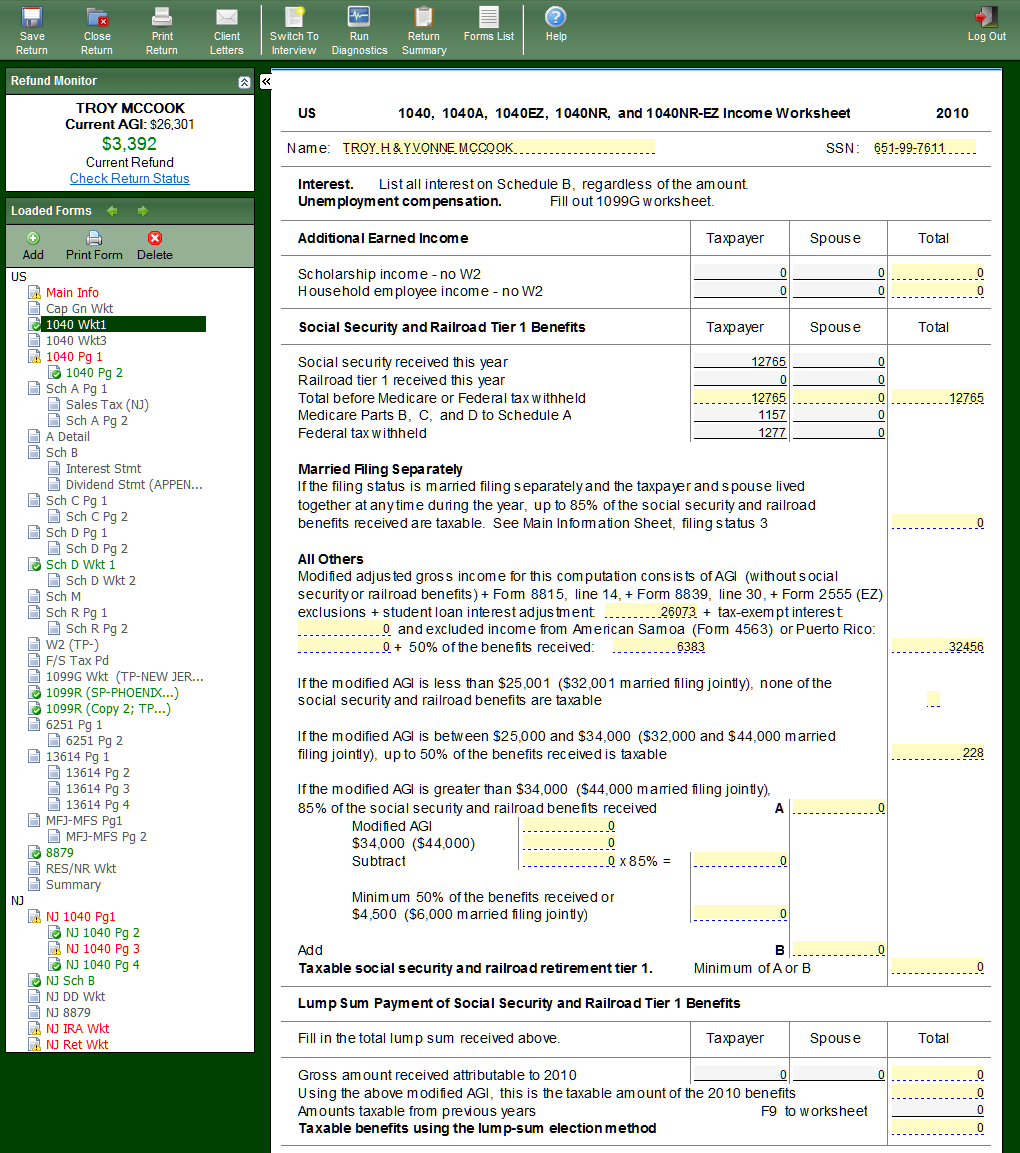Delete the selected form
The height and width of the screenshot is (1153, 1020).
tap(154, 245)
